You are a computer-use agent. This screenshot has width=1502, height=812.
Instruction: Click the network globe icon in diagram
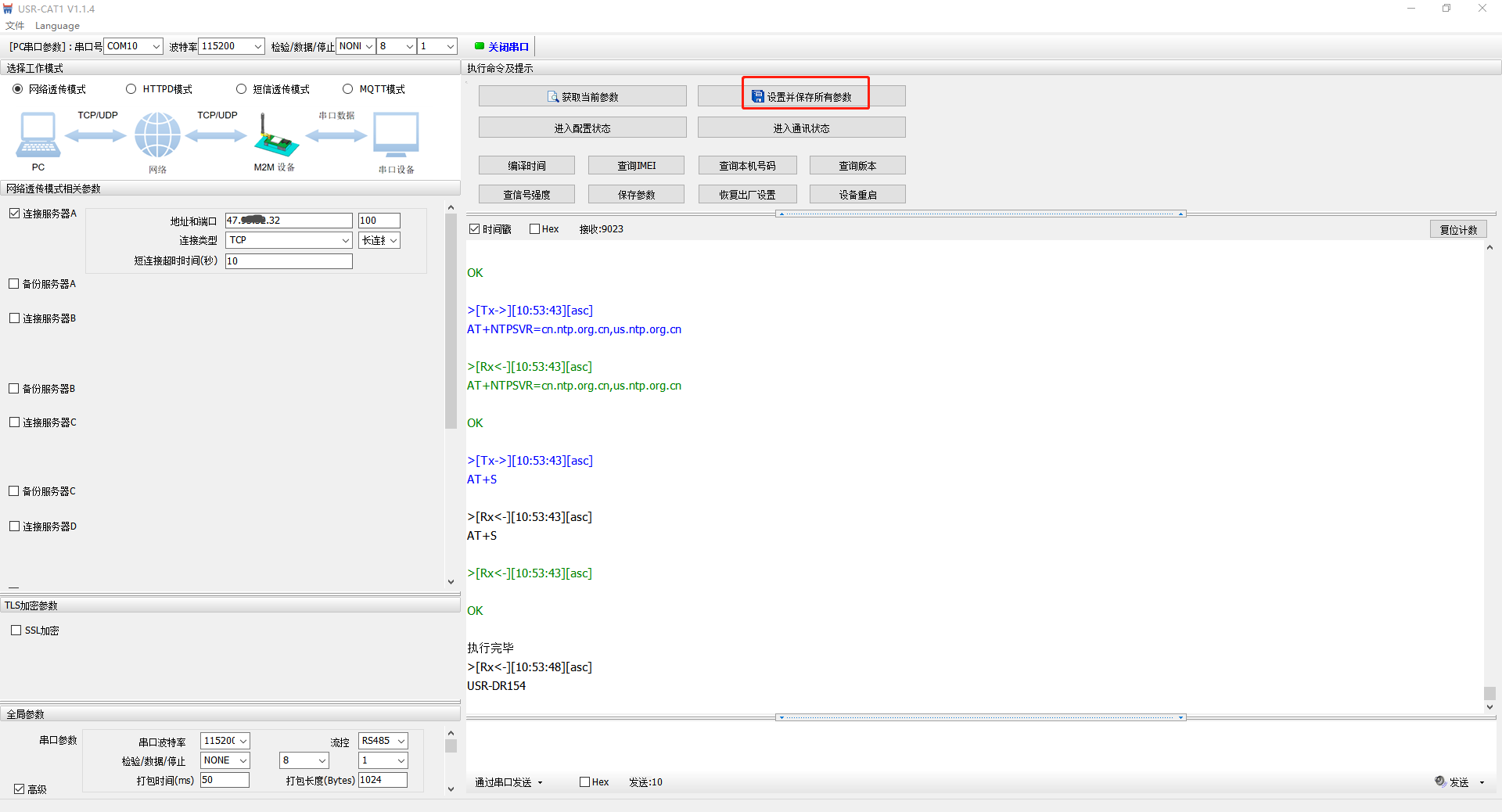click(157, 135)
